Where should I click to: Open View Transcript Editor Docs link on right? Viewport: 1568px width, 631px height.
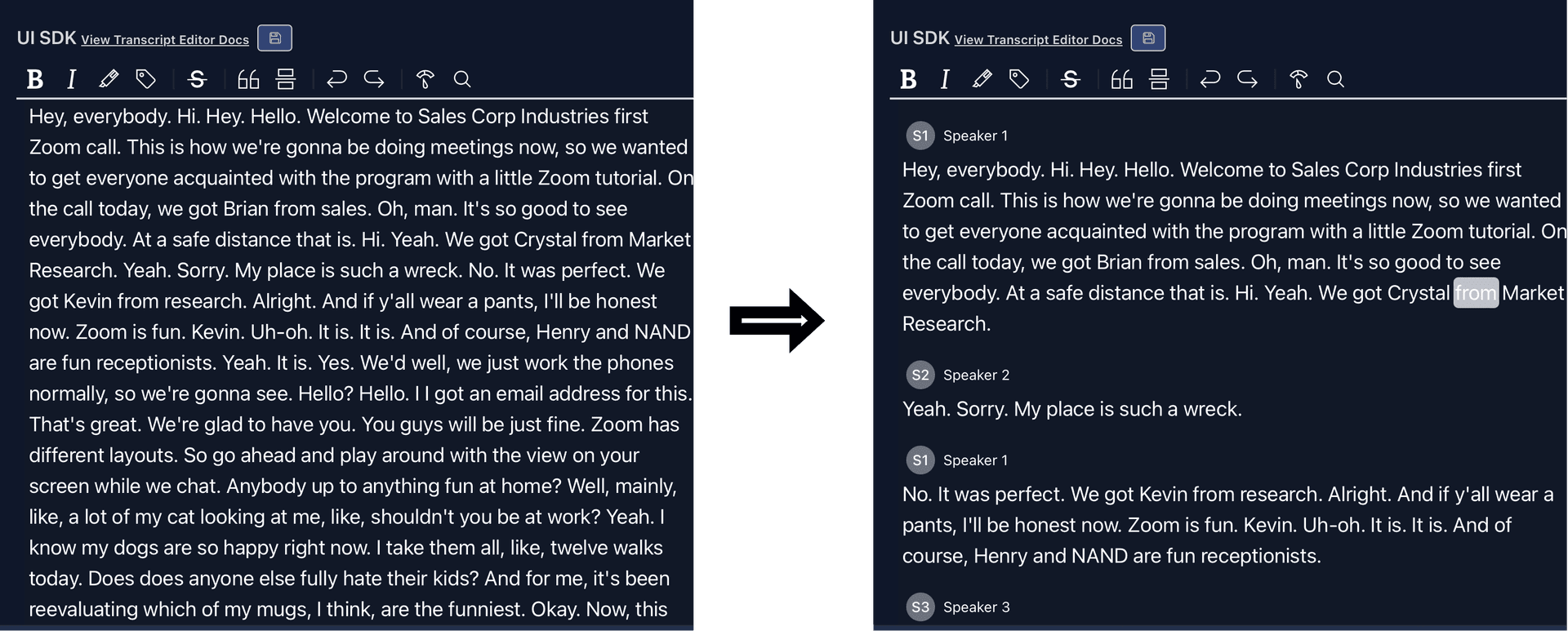1038,40
